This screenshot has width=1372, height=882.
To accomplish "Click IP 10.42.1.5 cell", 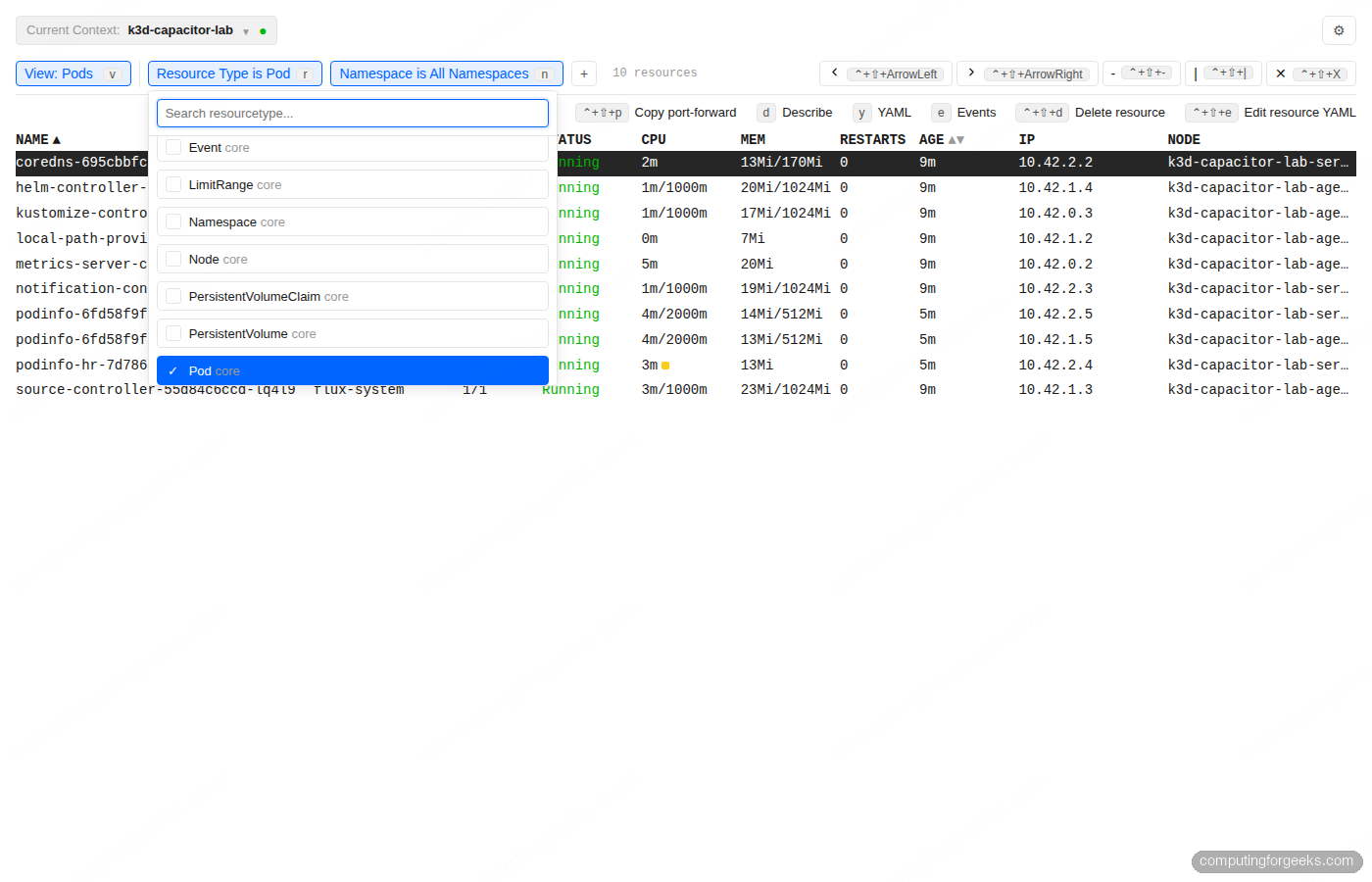I will click(x=1055, y=340).
